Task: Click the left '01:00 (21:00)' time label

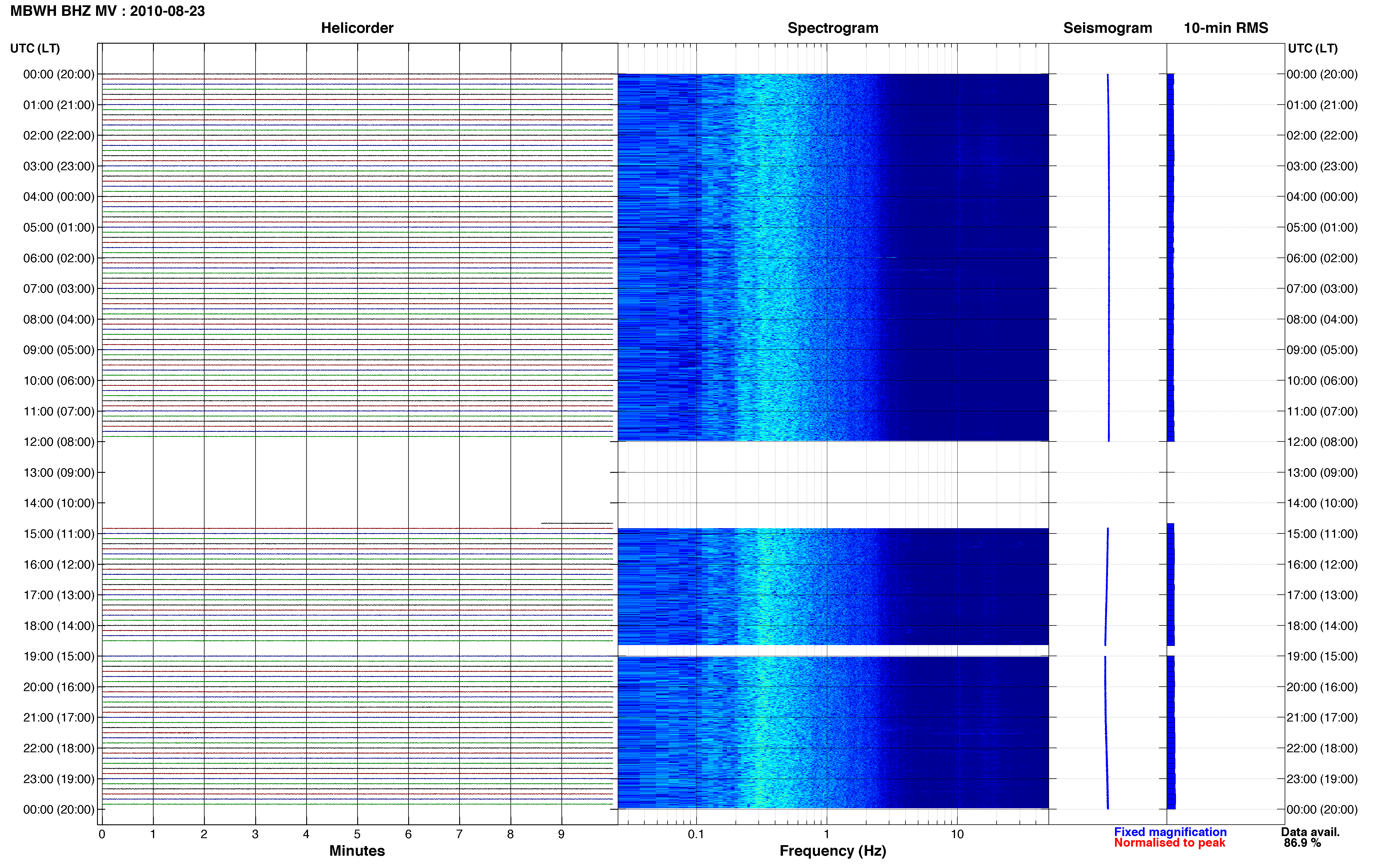Action: 59,105
